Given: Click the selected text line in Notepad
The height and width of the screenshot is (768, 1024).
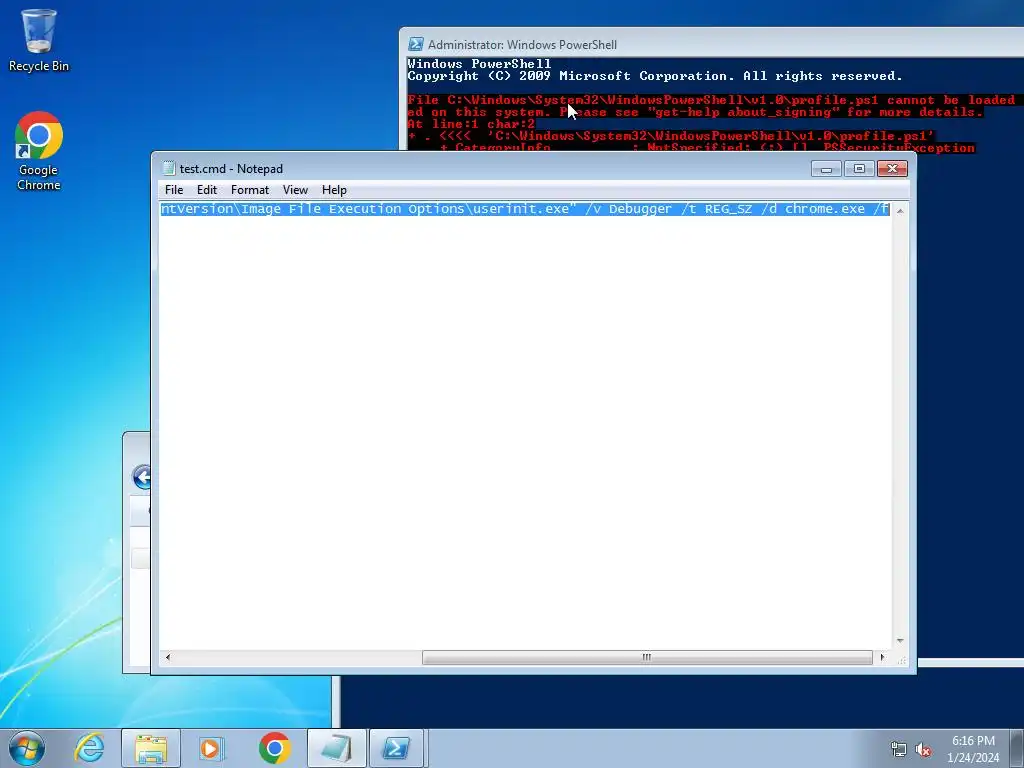Looking at the screenshot, I should click(x=525, y=209).
